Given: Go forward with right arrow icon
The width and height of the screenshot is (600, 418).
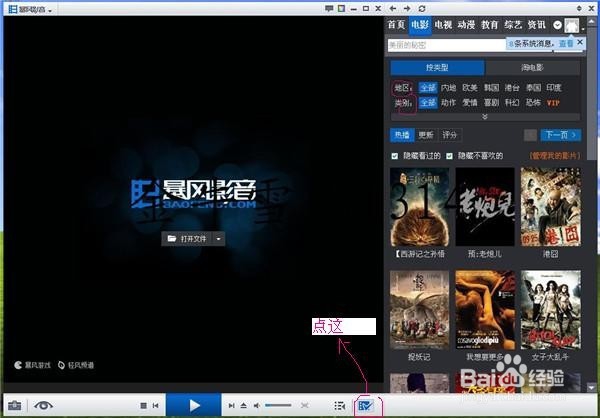Looking at the screenshot, I should [x=407, y=8].
